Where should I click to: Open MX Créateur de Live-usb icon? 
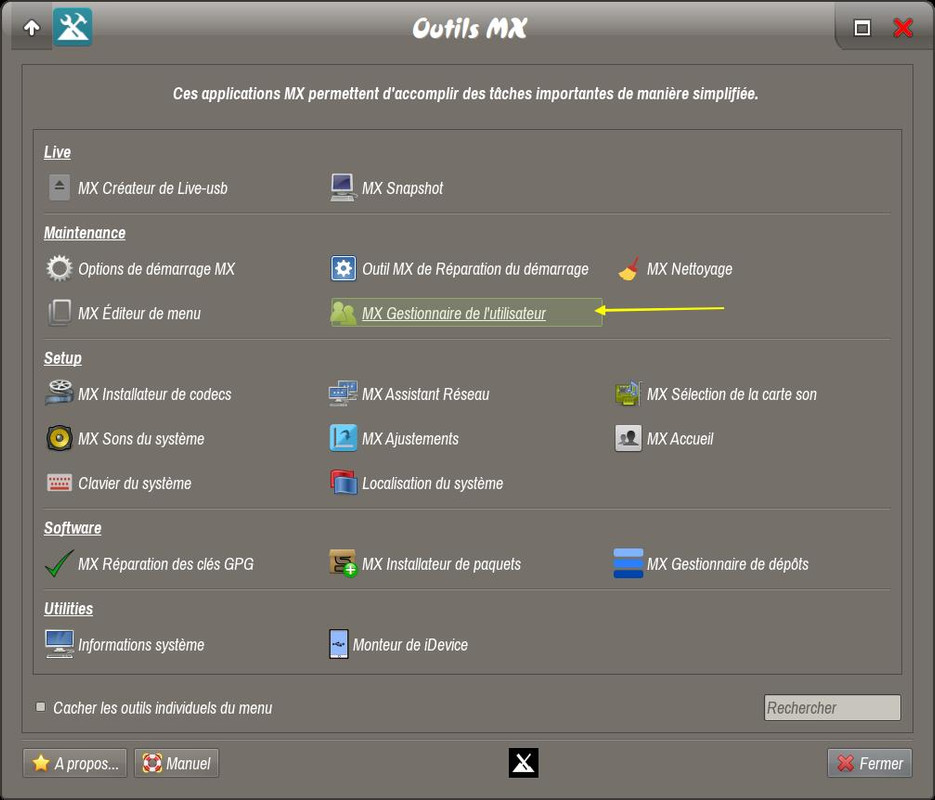(60, 187)
